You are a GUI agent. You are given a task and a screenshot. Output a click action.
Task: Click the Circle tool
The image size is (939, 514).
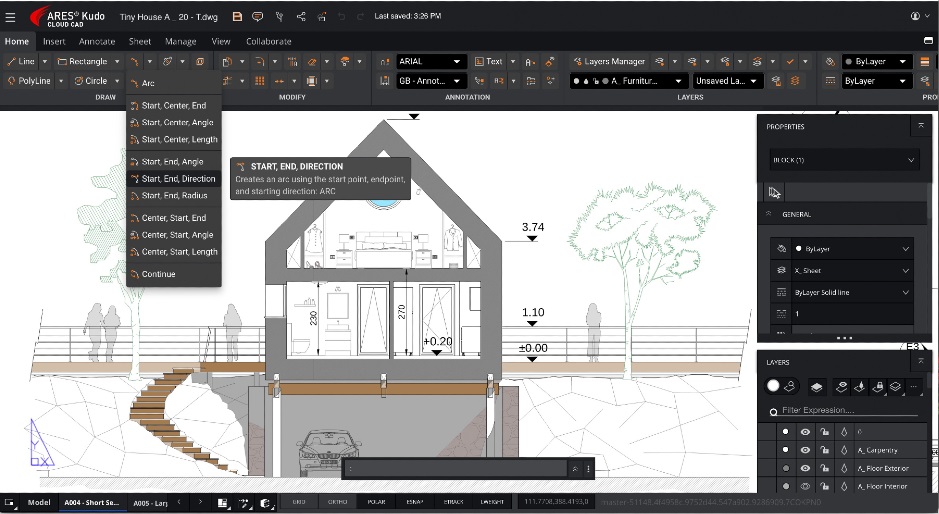coord(90,81)
